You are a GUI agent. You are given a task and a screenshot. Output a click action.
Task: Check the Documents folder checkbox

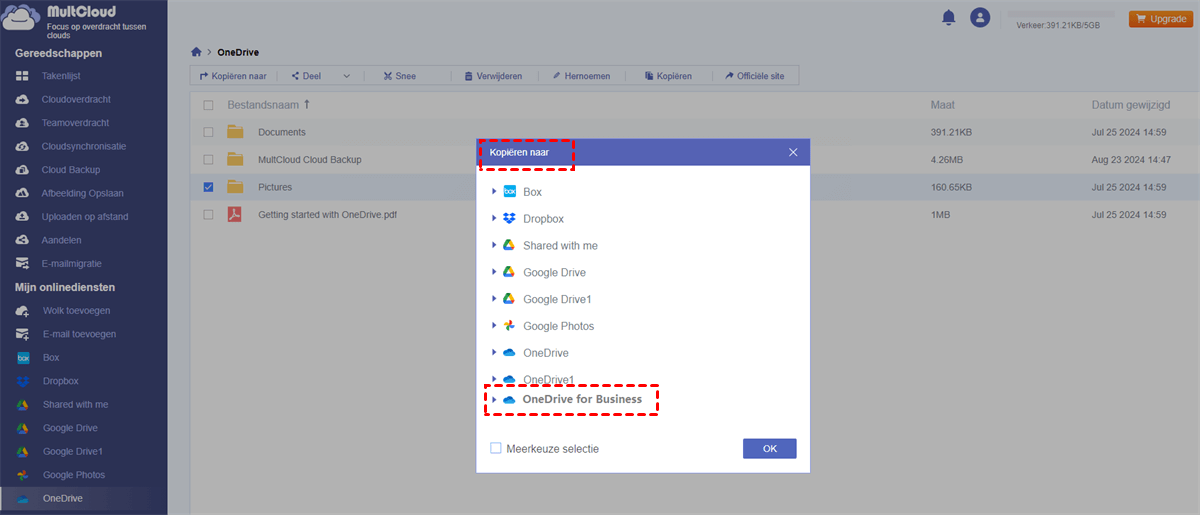tap(208, 132)
